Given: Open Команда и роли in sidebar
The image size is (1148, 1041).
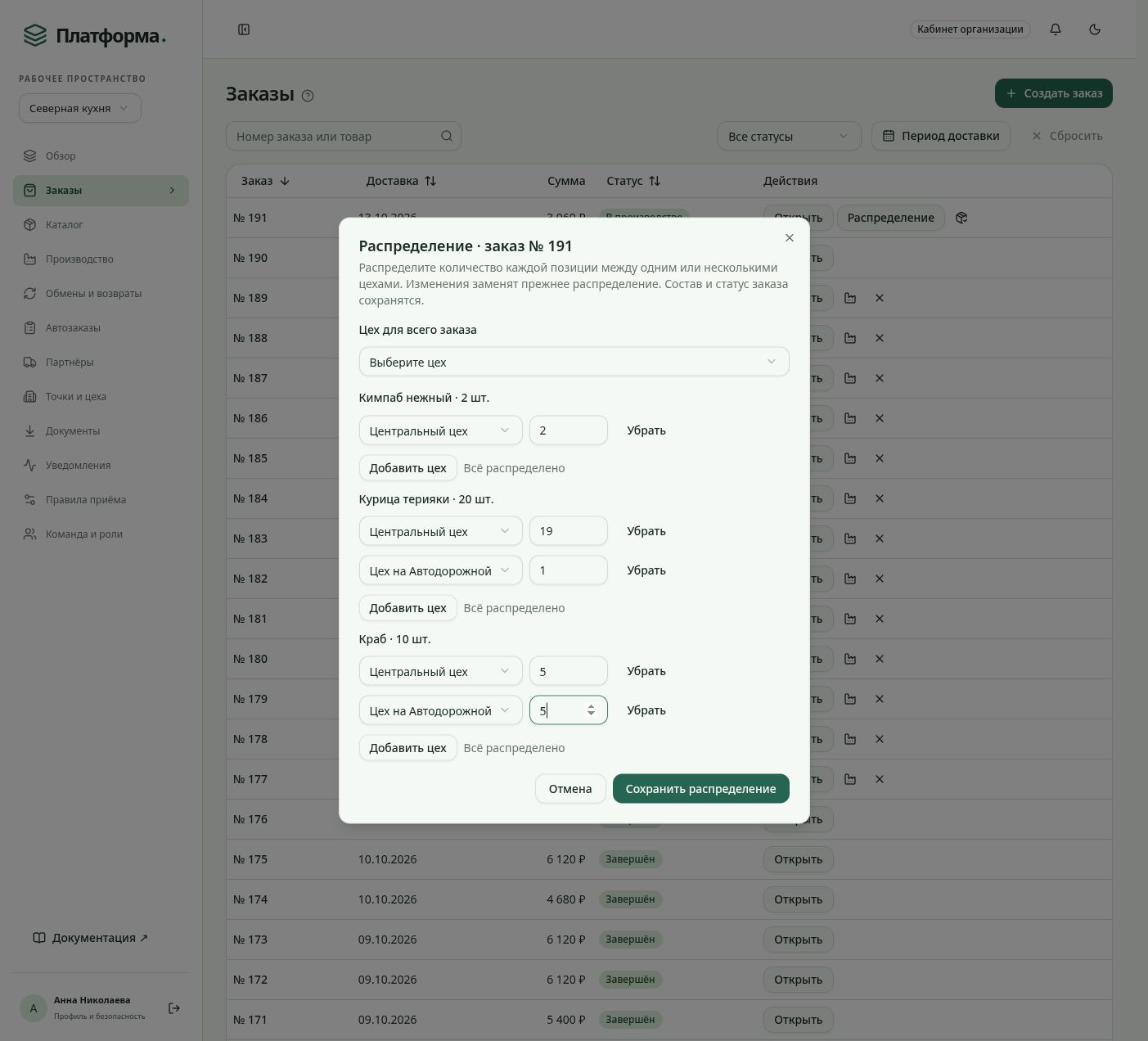Looking at the screenshot, I should click(101, 534).
